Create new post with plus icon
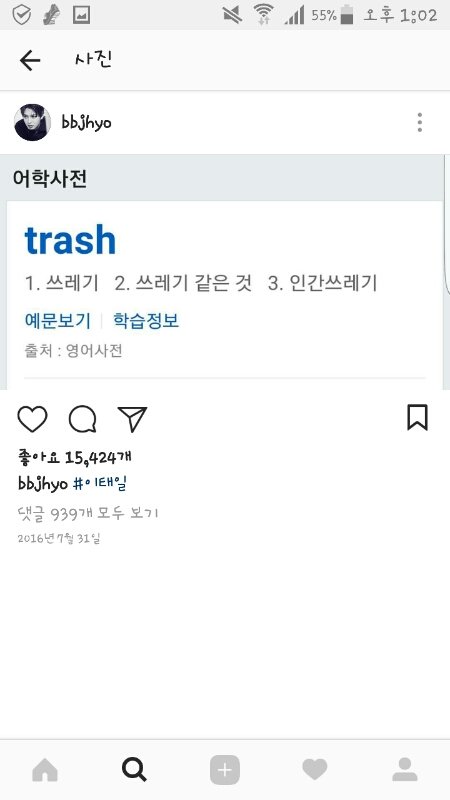Image resolution: width=450 pixels, height=800 pixels. coord(224,769)
